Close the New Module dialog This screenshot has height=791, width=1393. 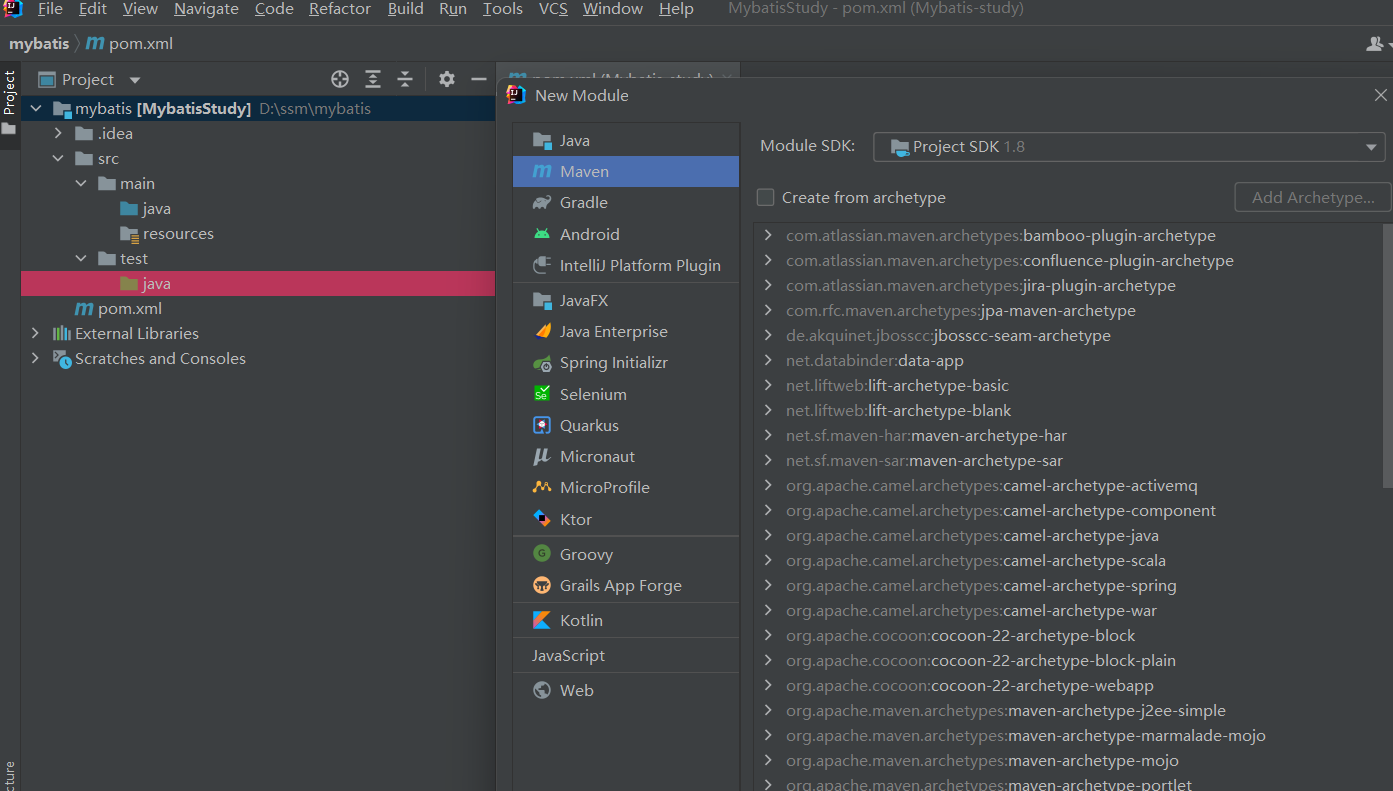tap(1380, 96)
